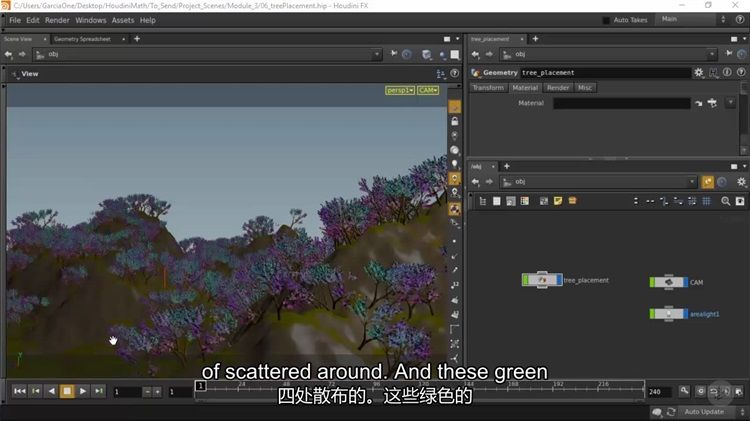Enable the Auto Takes checkbox
Viewport: 750px width, 421px height.
pos(607,20)
